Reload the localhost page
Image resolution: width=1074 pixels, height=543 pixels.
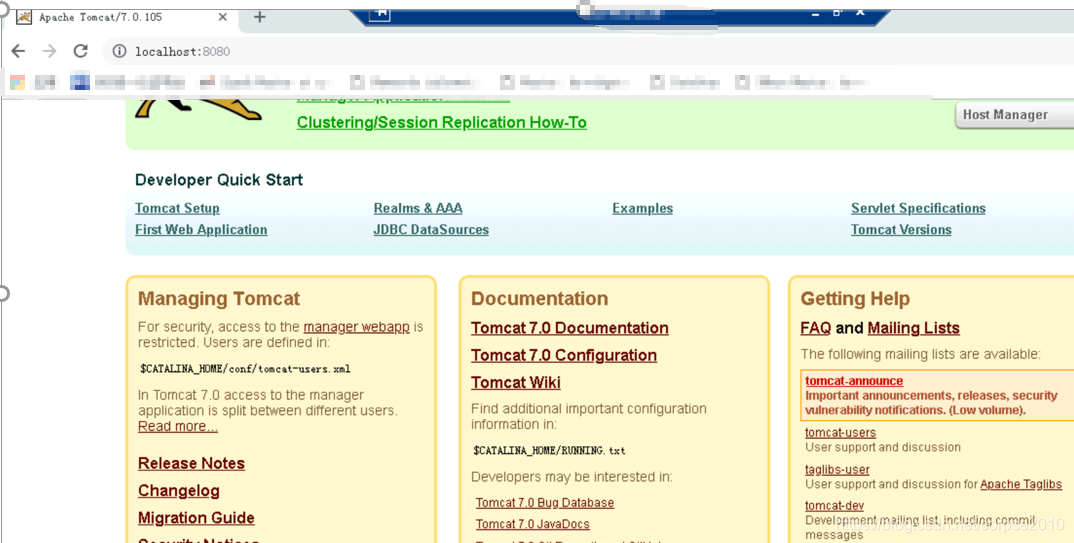[81, 51]
